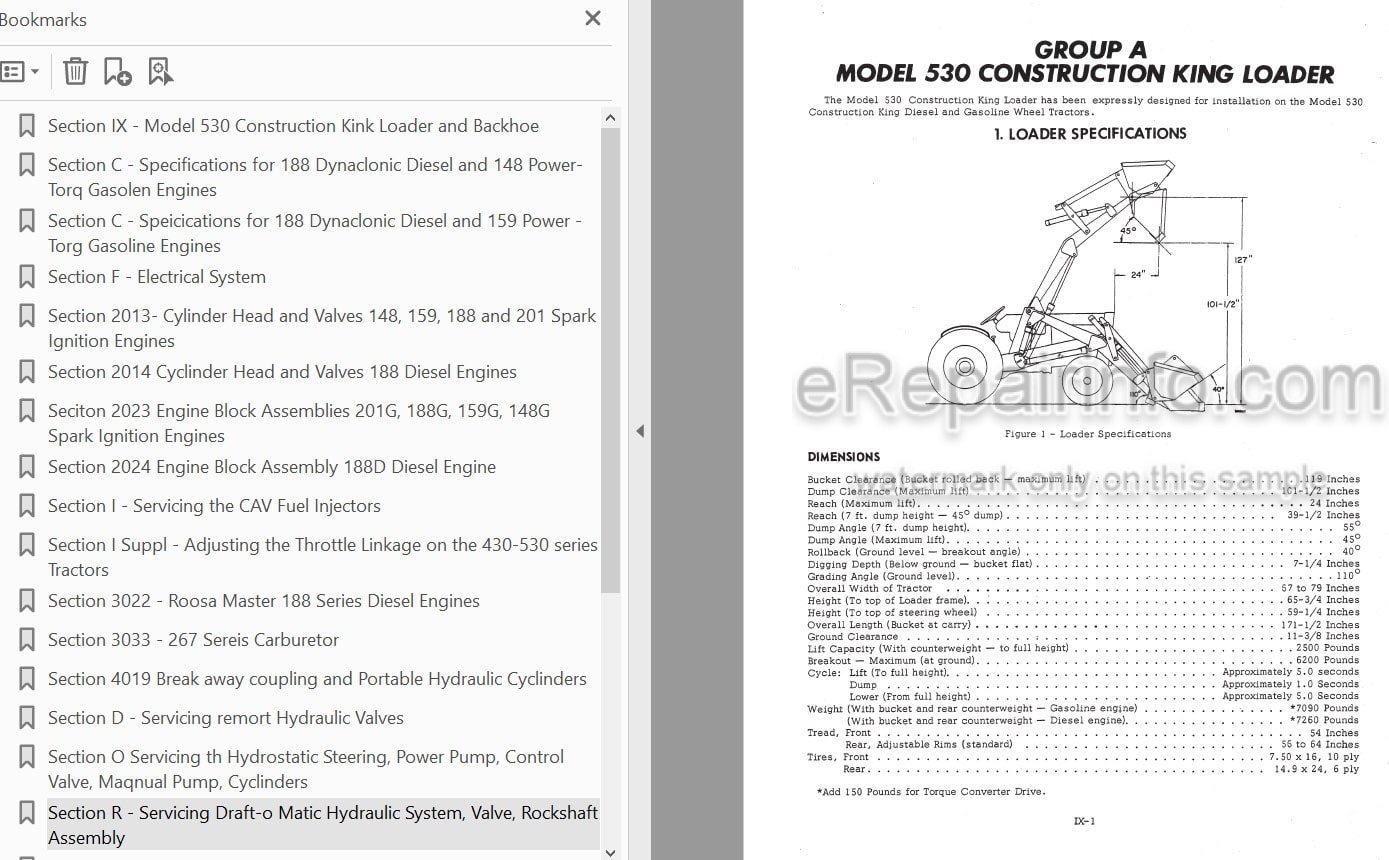Open Section I Suppl Throttle Linkage bookmark
Screen dimensions: 1389x860
click(323, 557)
